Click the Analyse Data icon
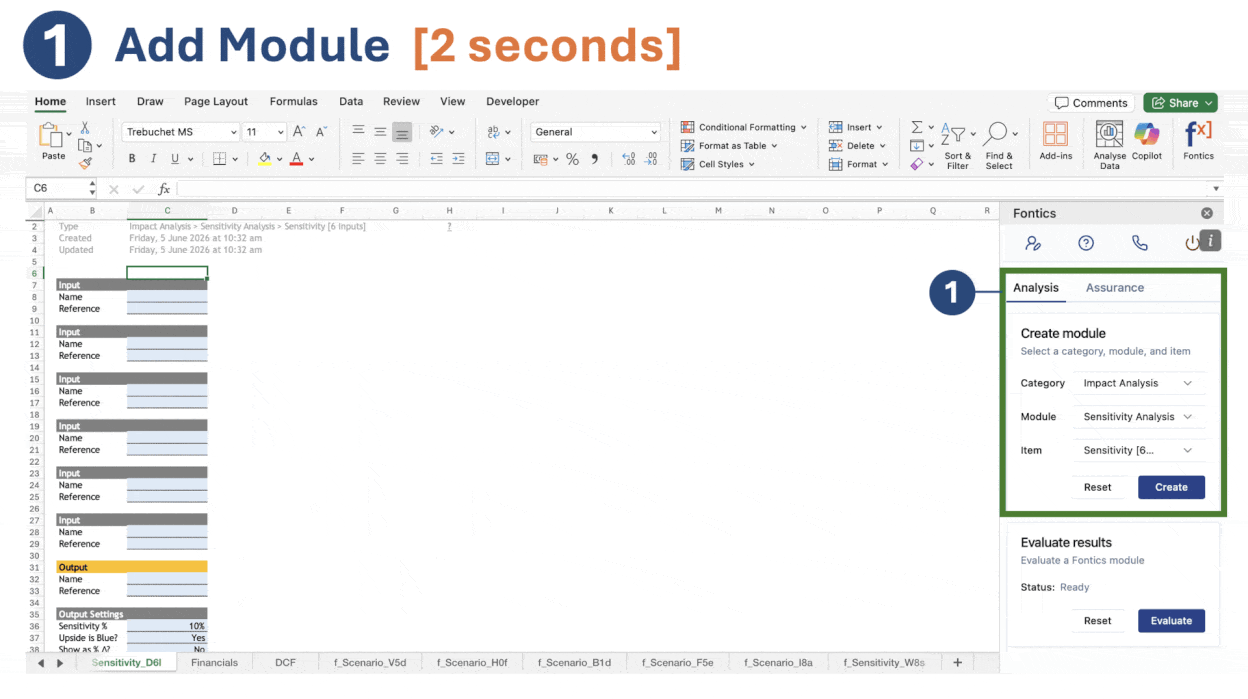Viewport: 1248px width, 699px height. [1109, 134]
